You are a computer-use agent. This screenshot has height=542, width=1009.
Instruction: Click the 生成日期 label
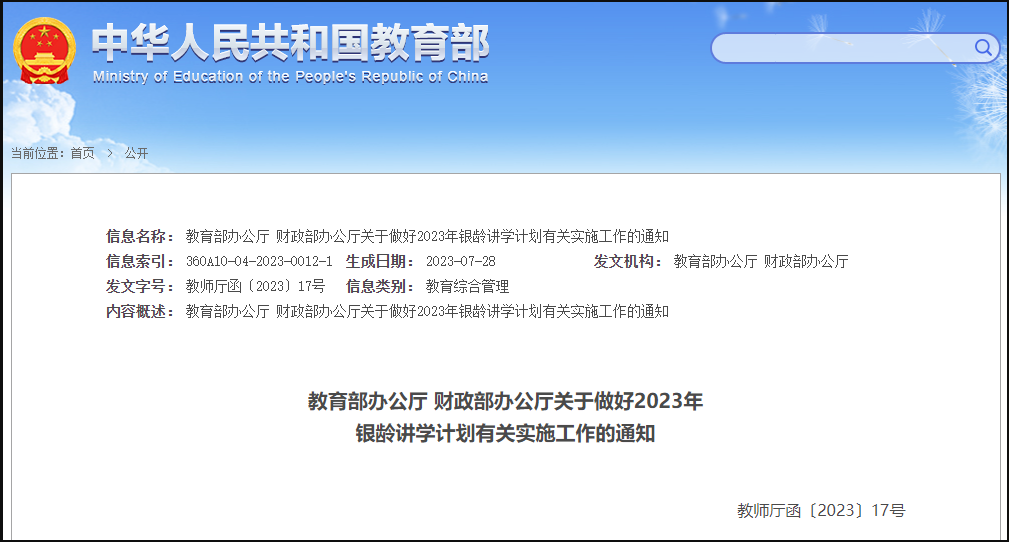coord(380,261)
